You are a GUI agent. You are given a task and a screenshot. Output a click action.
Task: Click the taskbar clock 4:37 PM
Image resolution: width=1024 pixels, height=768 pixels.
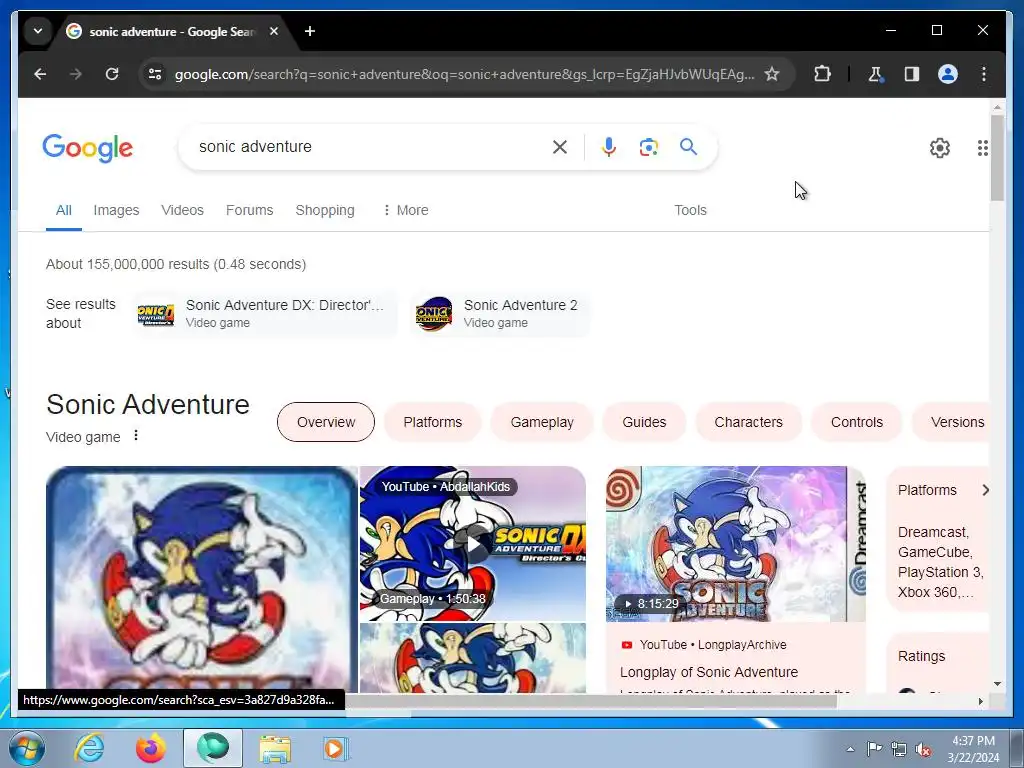973,741
